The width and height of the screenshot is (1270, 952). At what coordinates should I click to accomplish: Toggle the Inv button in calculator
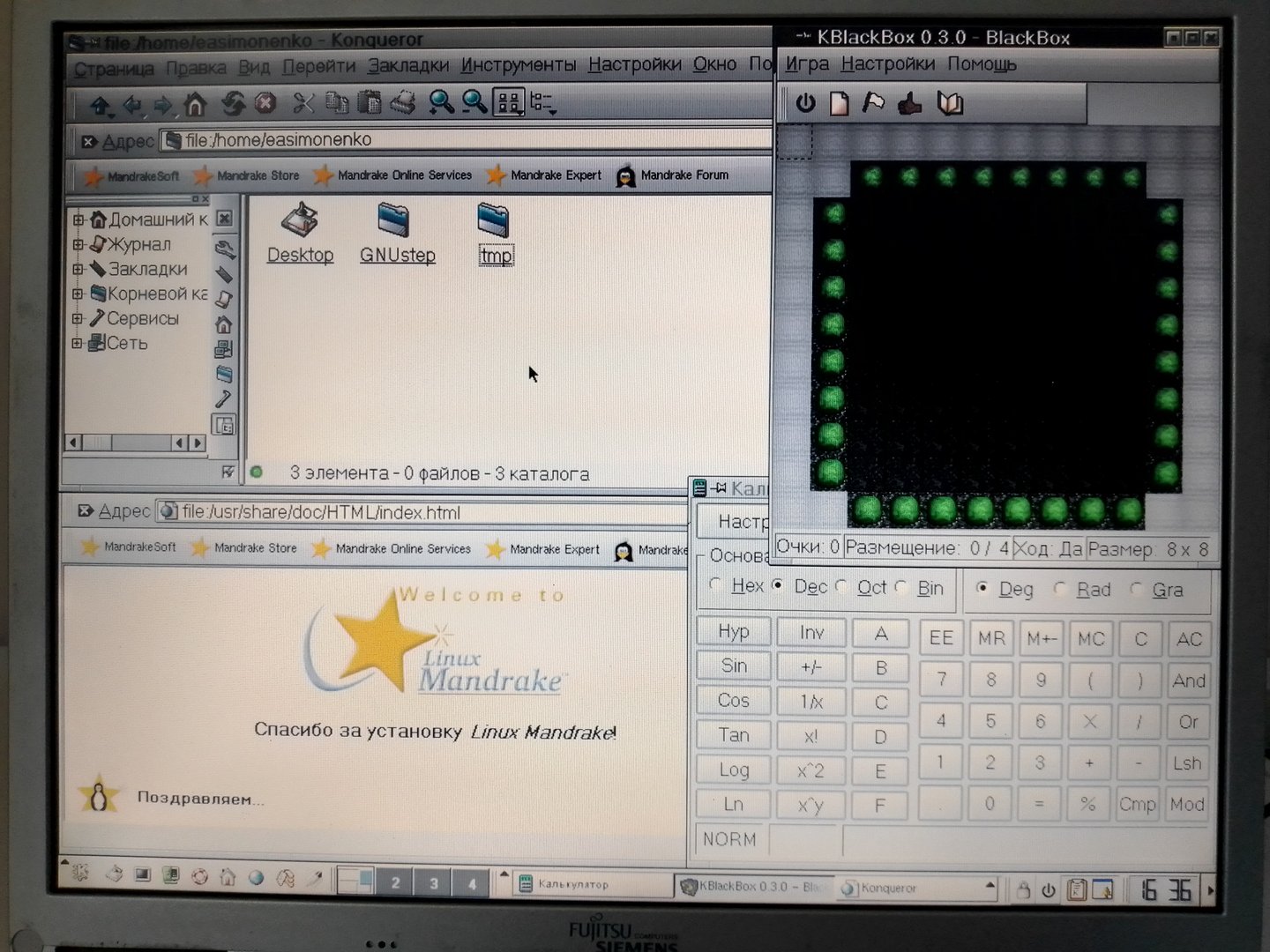point(811,632)
